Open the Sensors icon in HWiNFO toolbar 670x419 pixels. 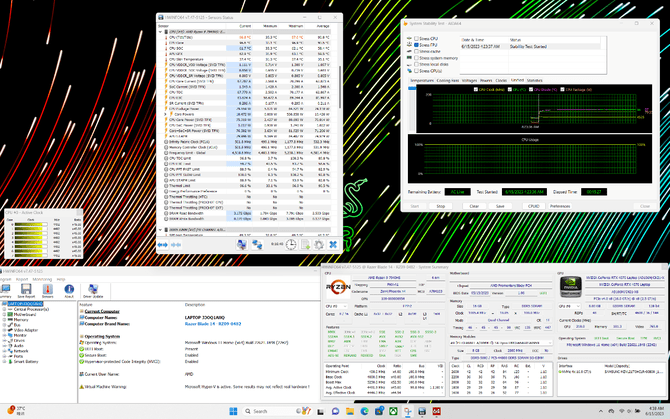click(48, 291)
